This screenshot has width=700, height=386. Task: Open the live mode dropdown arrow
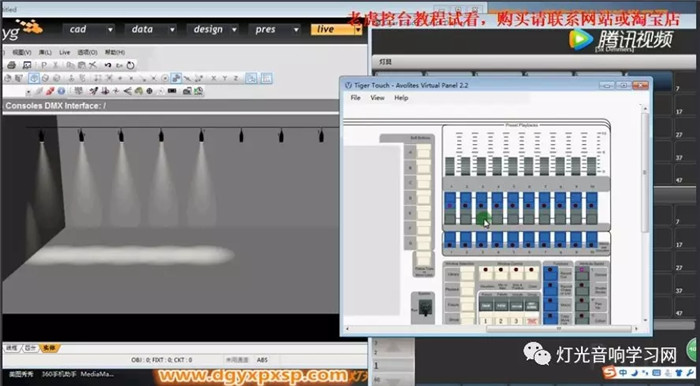pyautogui.click(x=358, y=30)
